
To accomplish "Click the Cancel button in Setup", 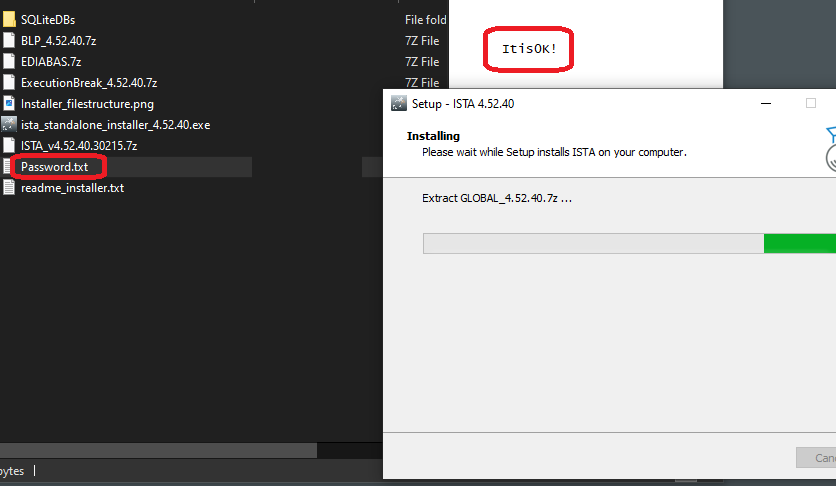I will (x=816, y=458).
